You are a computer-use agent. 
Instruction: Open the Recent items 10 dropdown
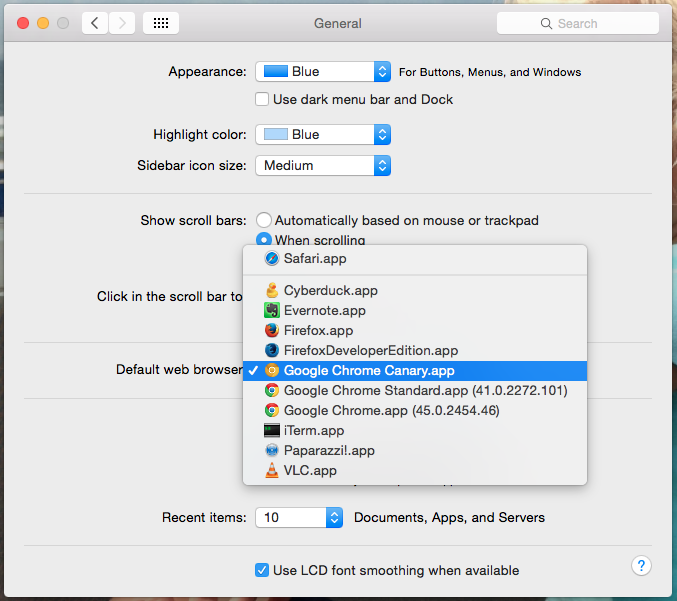(299, 517)
